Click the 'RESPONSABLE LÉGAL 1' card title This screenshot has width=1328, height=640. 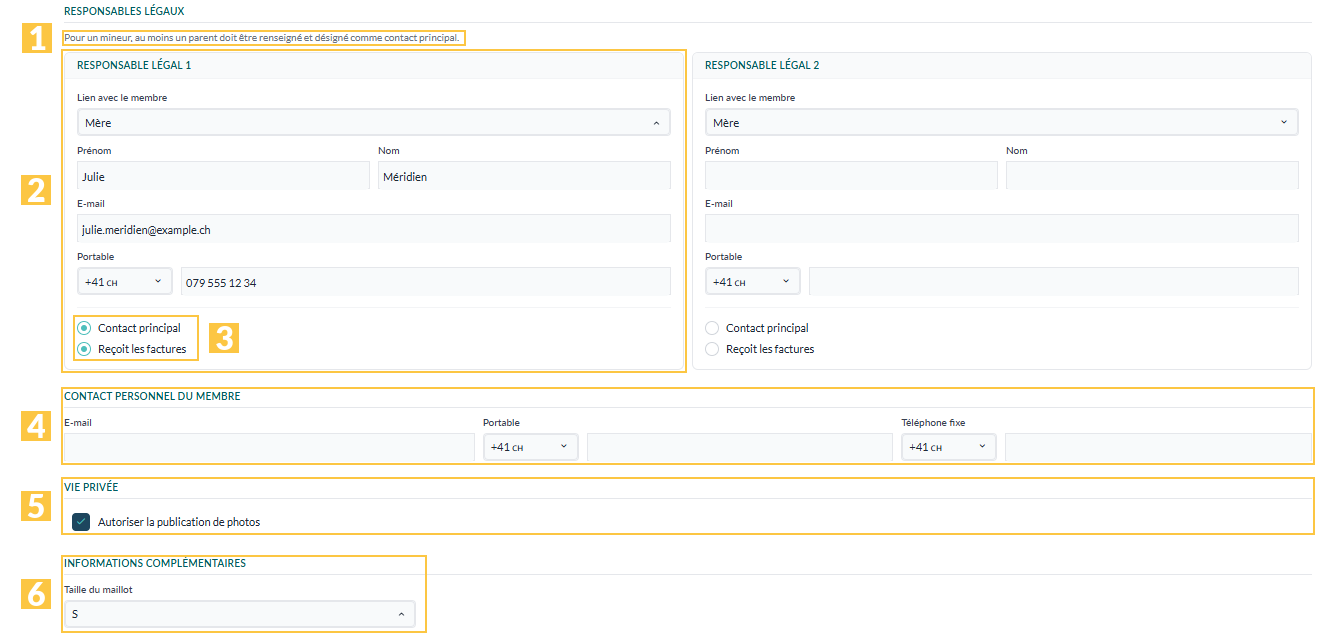[x=134, y=65]
